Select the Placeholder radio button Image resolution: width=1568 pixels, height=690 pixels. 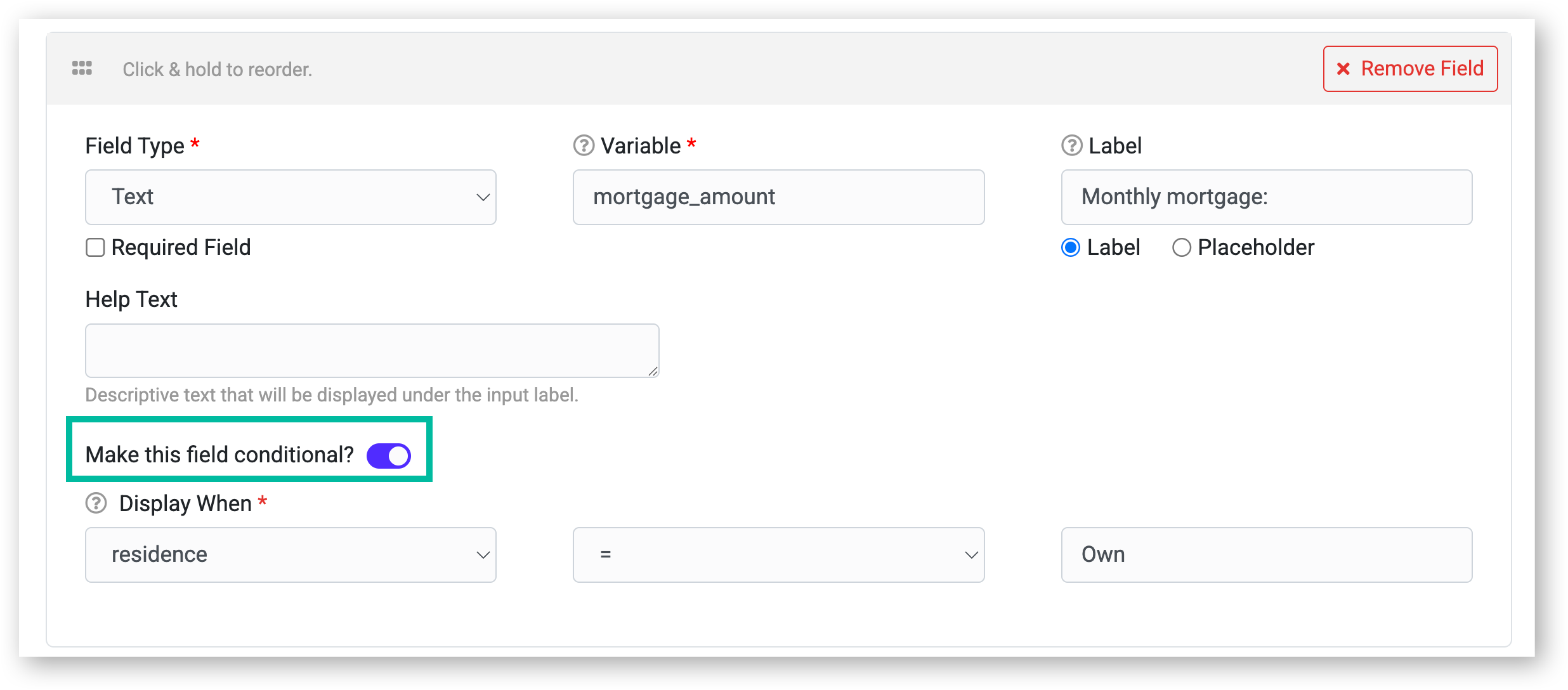(1181, 247)
